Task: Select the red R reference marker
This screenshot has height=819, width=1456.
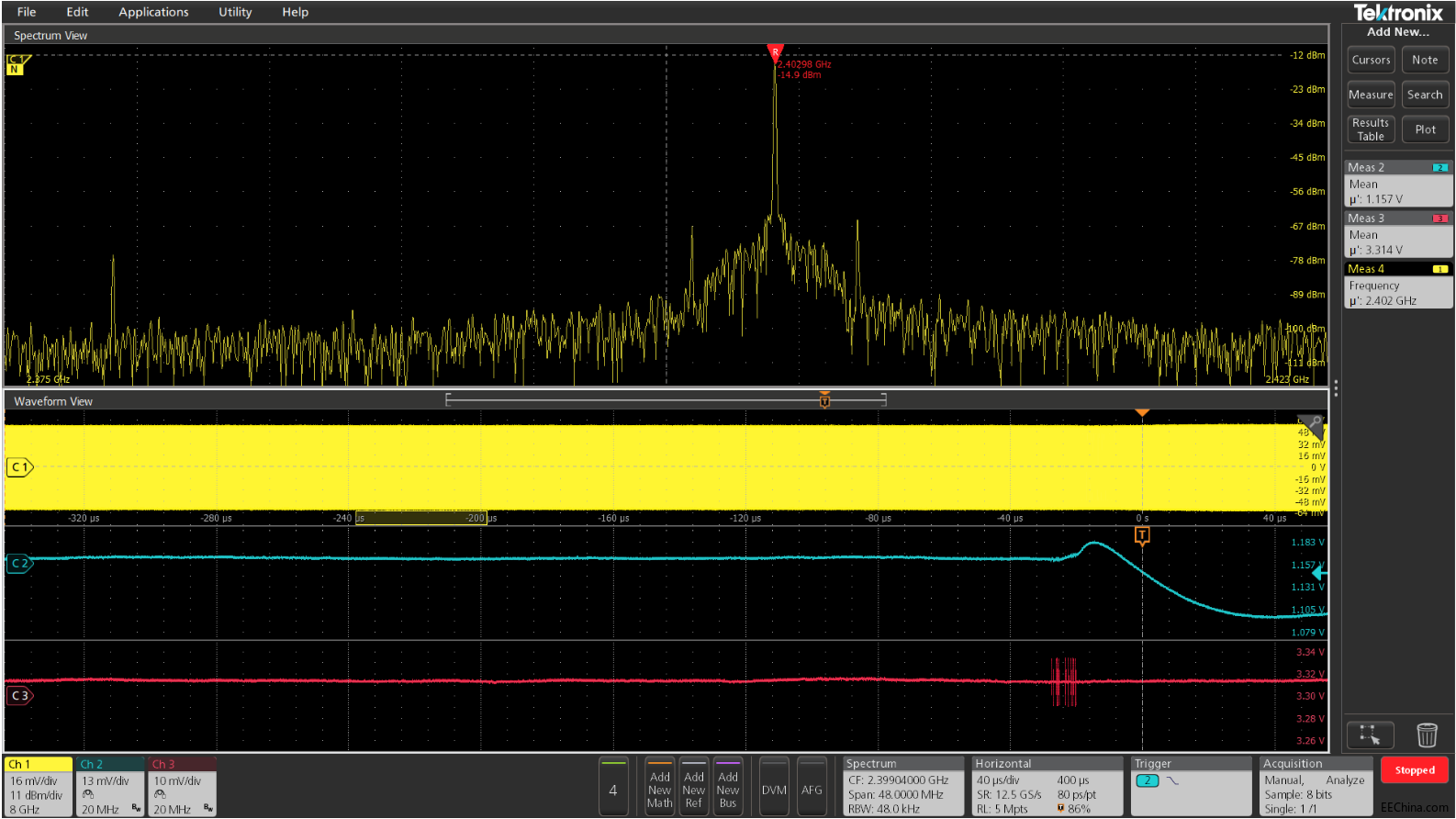Action: pyautogui.click(x=775, y=53)
